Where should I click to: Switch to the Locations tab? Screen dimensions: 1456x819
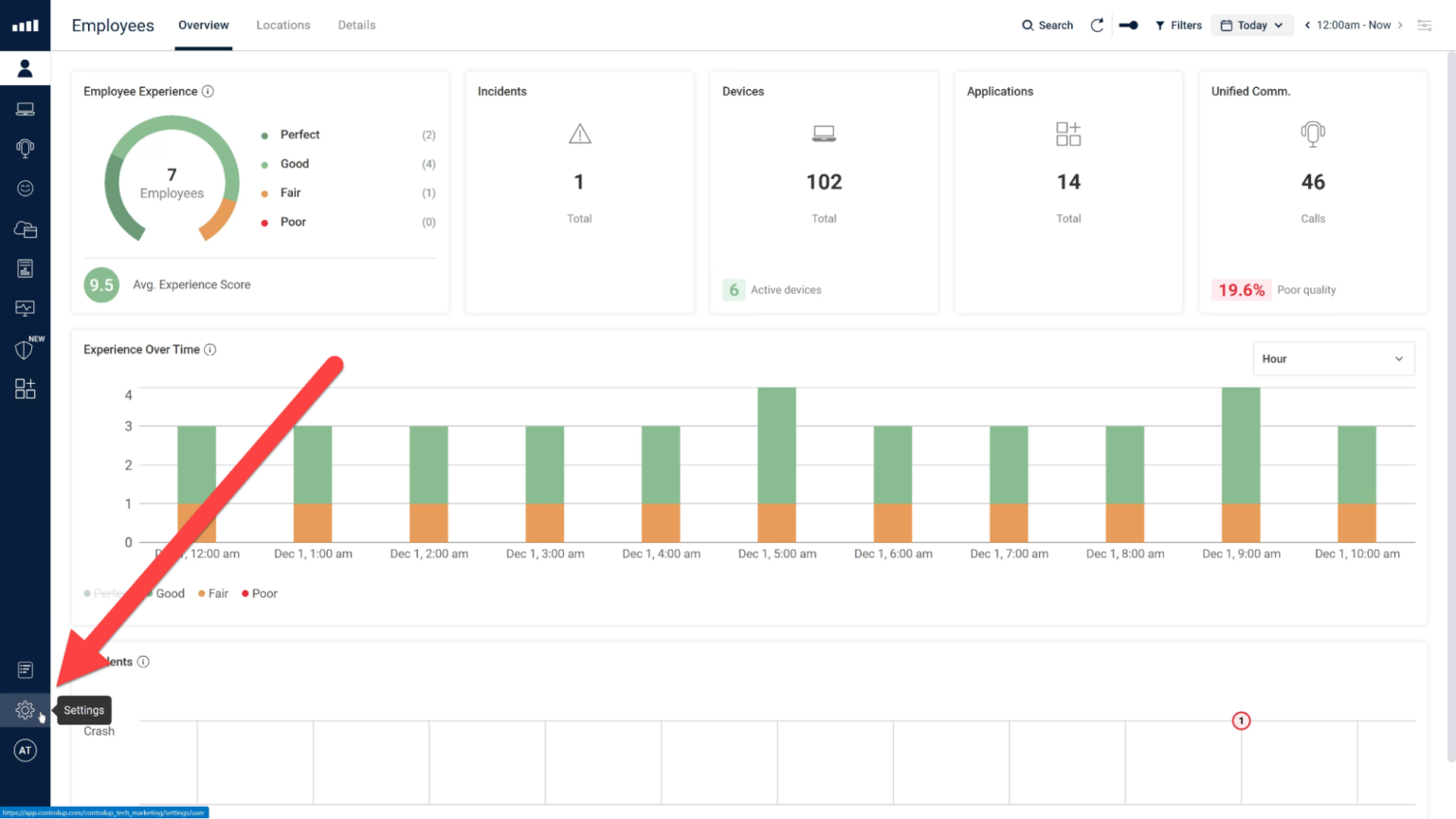coord(282,25)
